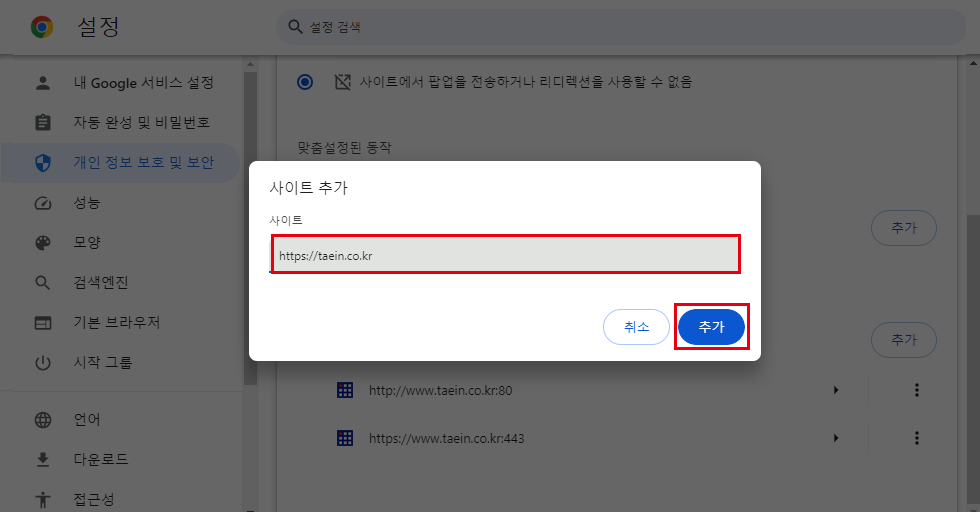Click the site icon for https://www.taein.co.kr:443
Screen dimensions: 980x512
[346, 437]
